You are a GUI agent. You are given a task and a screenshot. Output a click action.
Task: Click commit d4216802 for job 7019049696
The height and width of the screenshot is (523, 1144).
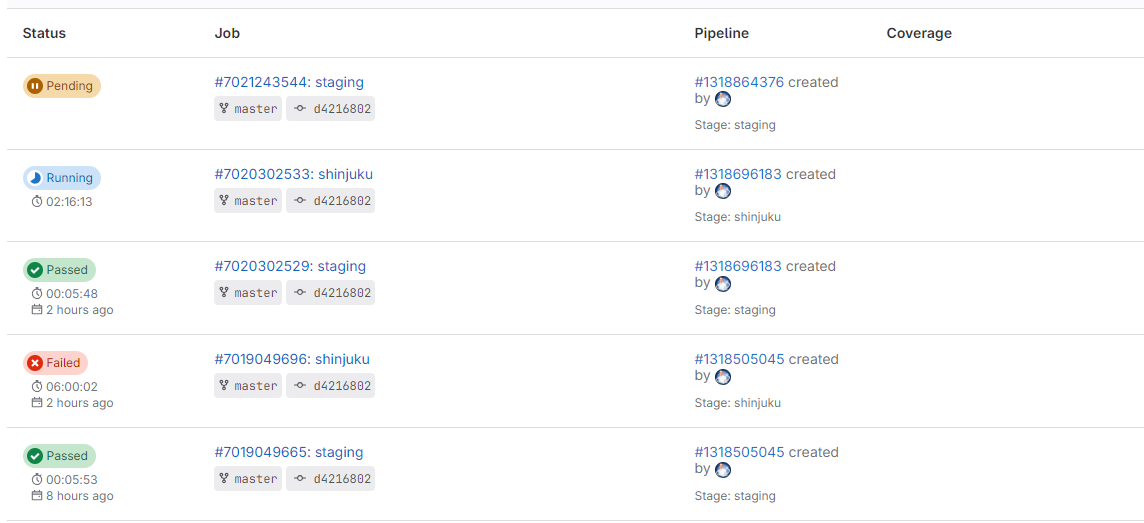(331, 385)
